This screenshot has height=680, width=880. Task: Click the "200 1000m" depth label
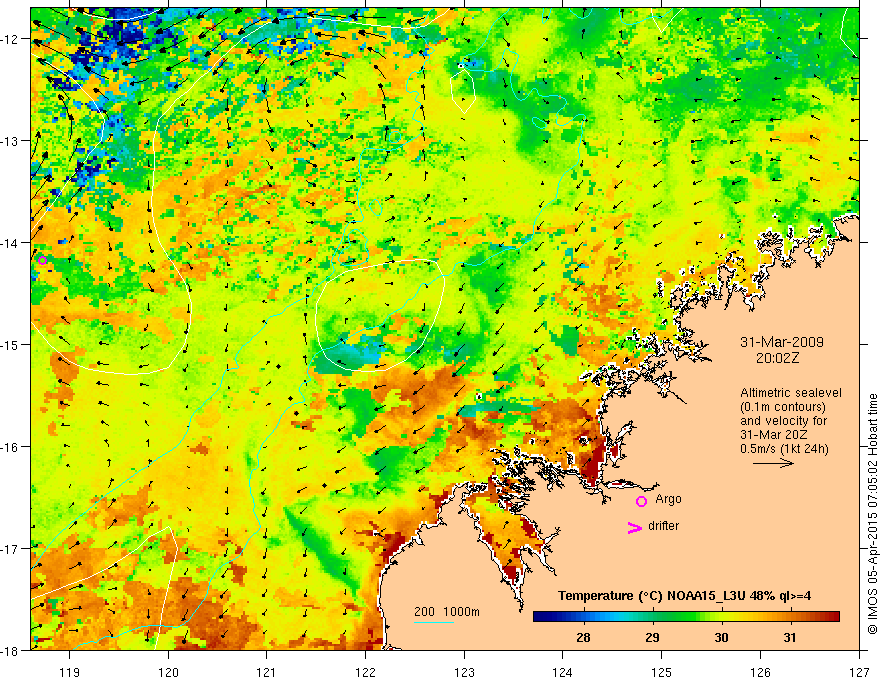click(x=447, y=612)
